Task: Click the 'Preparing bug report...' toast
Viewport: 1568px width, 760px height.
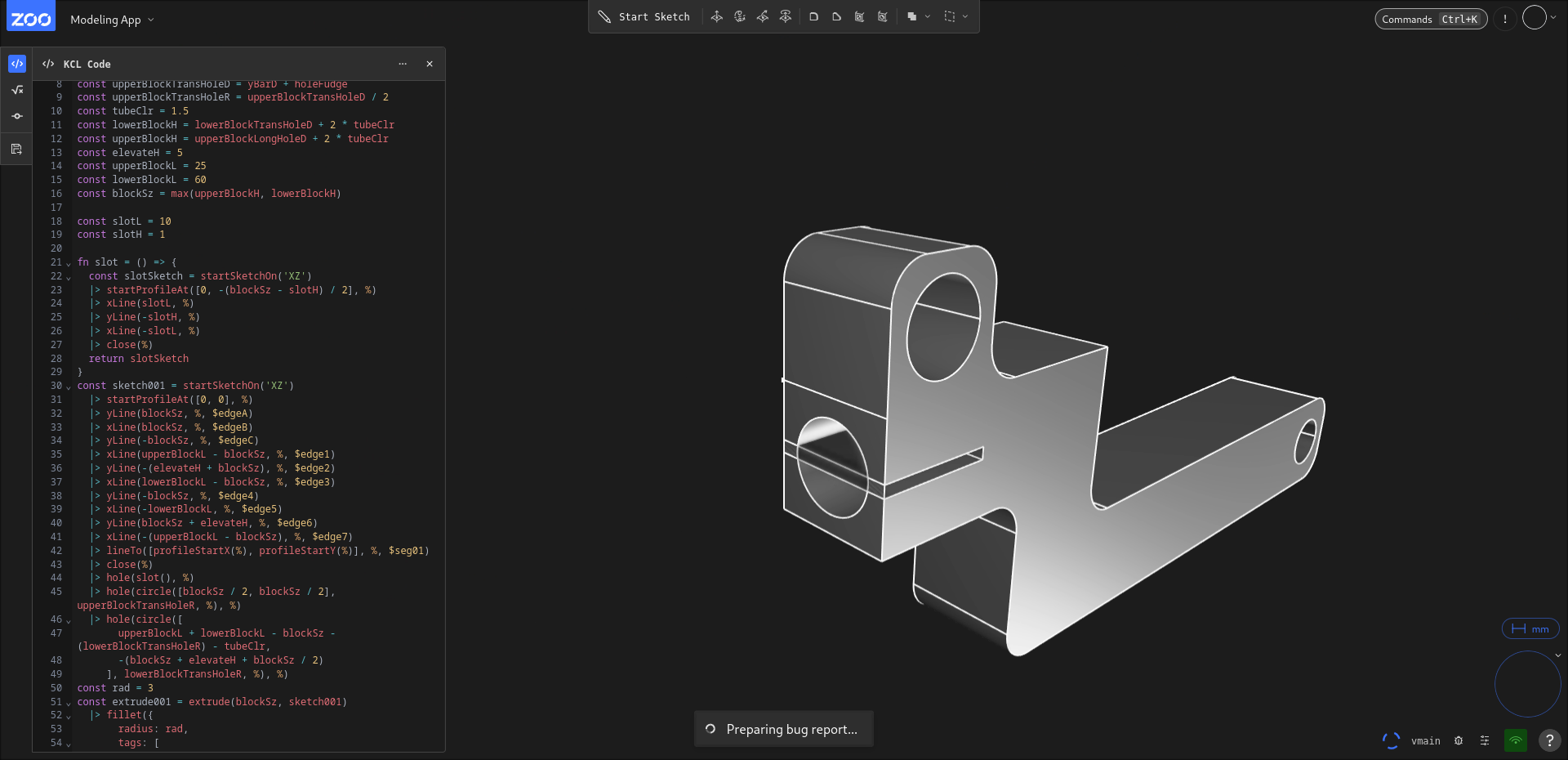Action: pyautogui.click(x=784, y=729)
